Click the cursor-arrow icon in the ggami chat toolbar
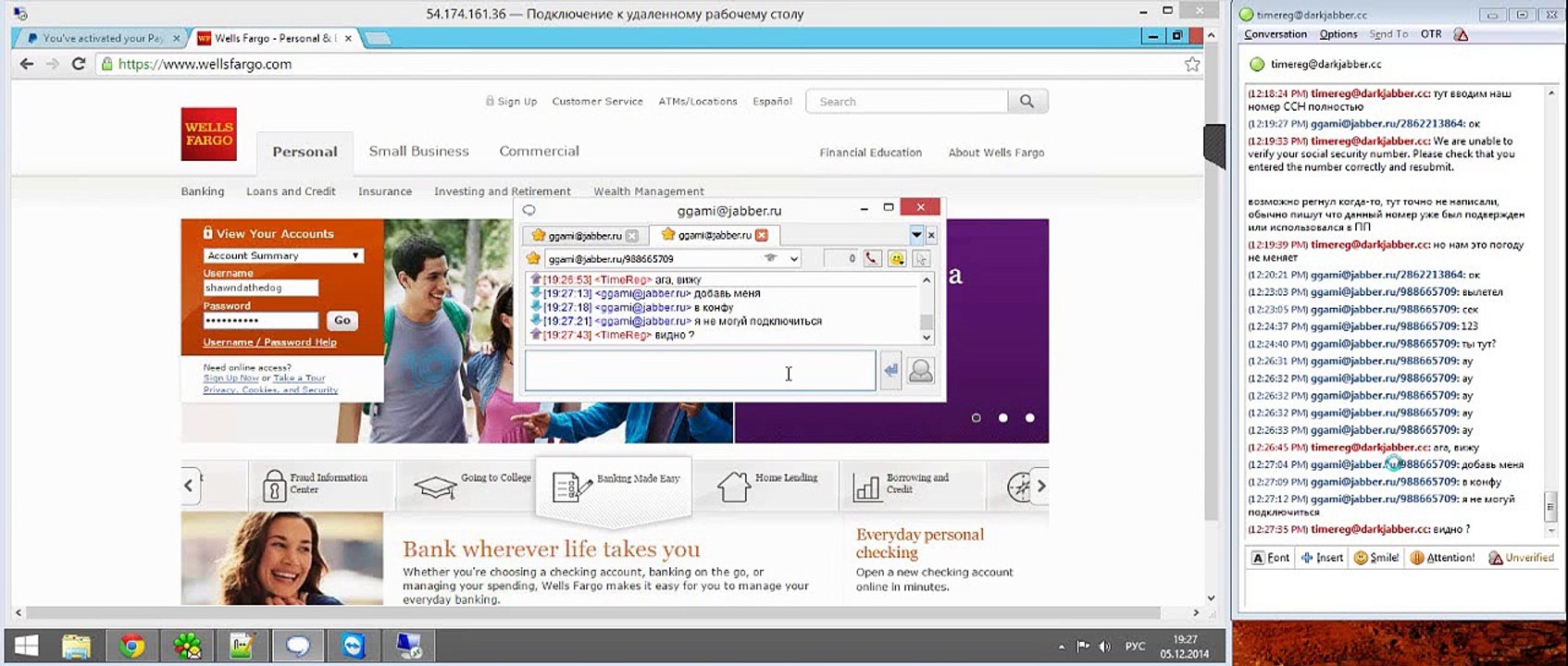Screen dimensions: 1568x666 pyautogui.click(x=921, y=259)
